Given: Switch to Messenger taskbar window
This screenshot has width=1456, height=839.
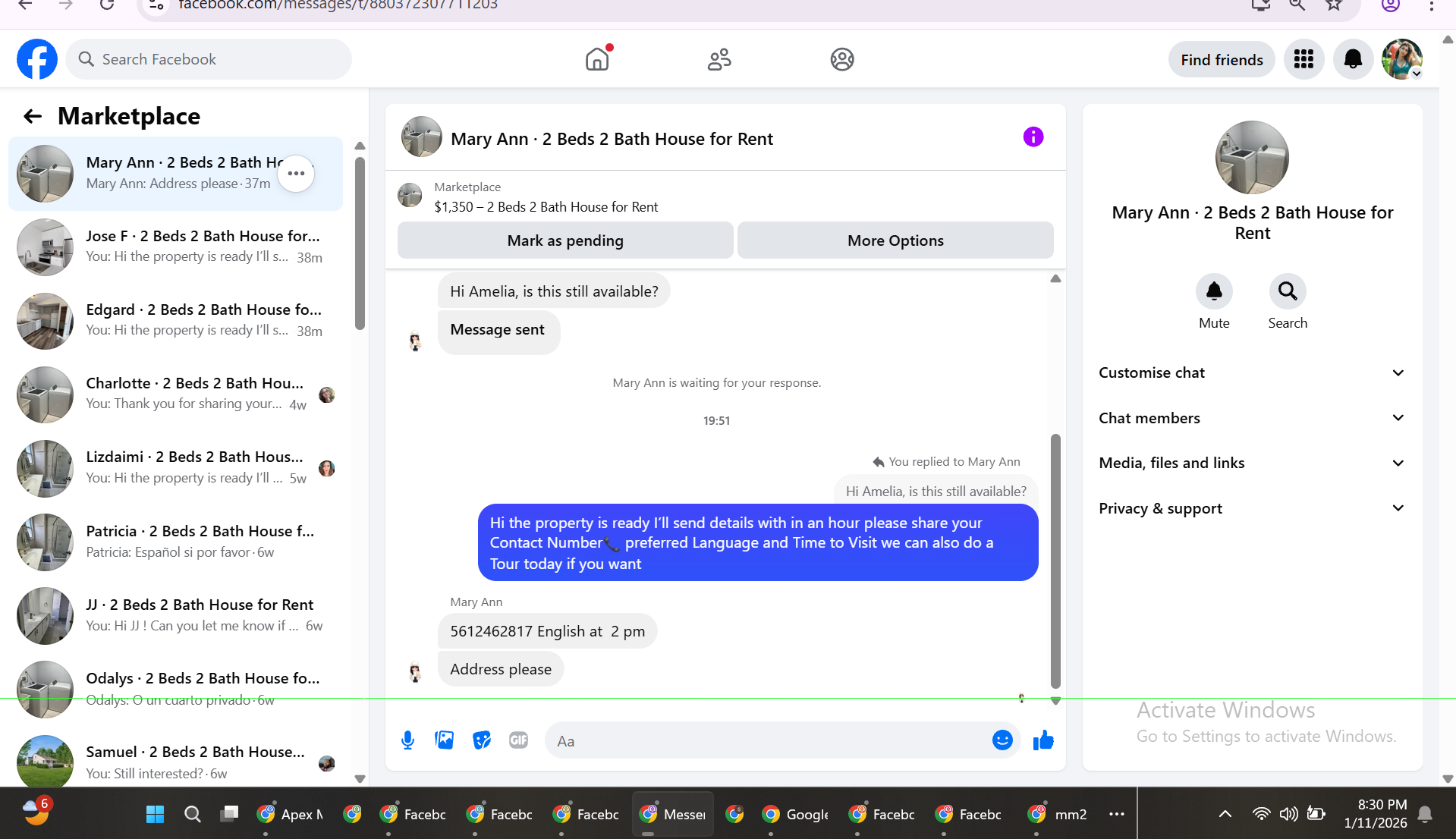Looking at the screenshot, I should tap(673, 814).
